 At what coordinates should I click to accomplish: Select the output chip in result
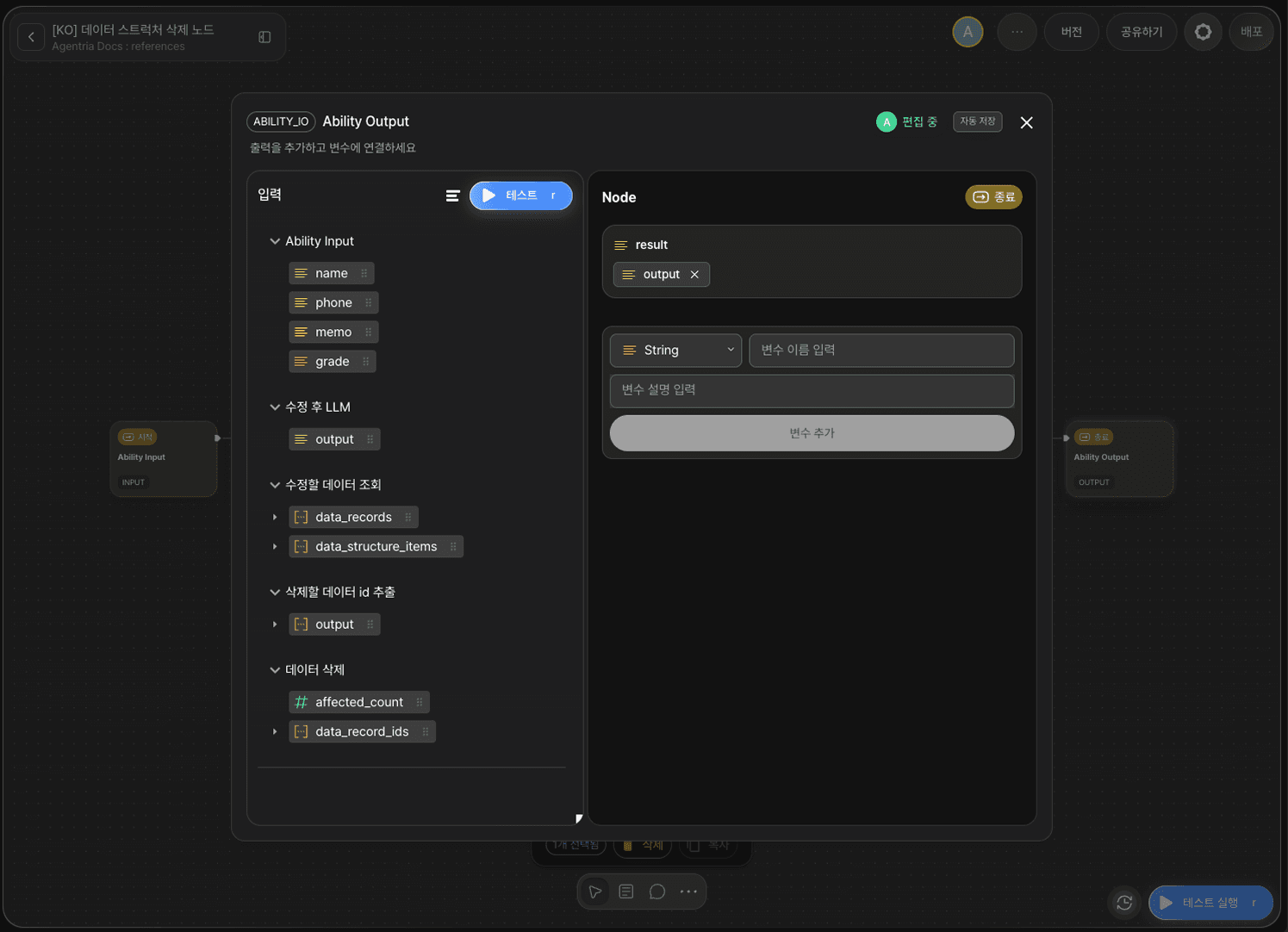661,274
